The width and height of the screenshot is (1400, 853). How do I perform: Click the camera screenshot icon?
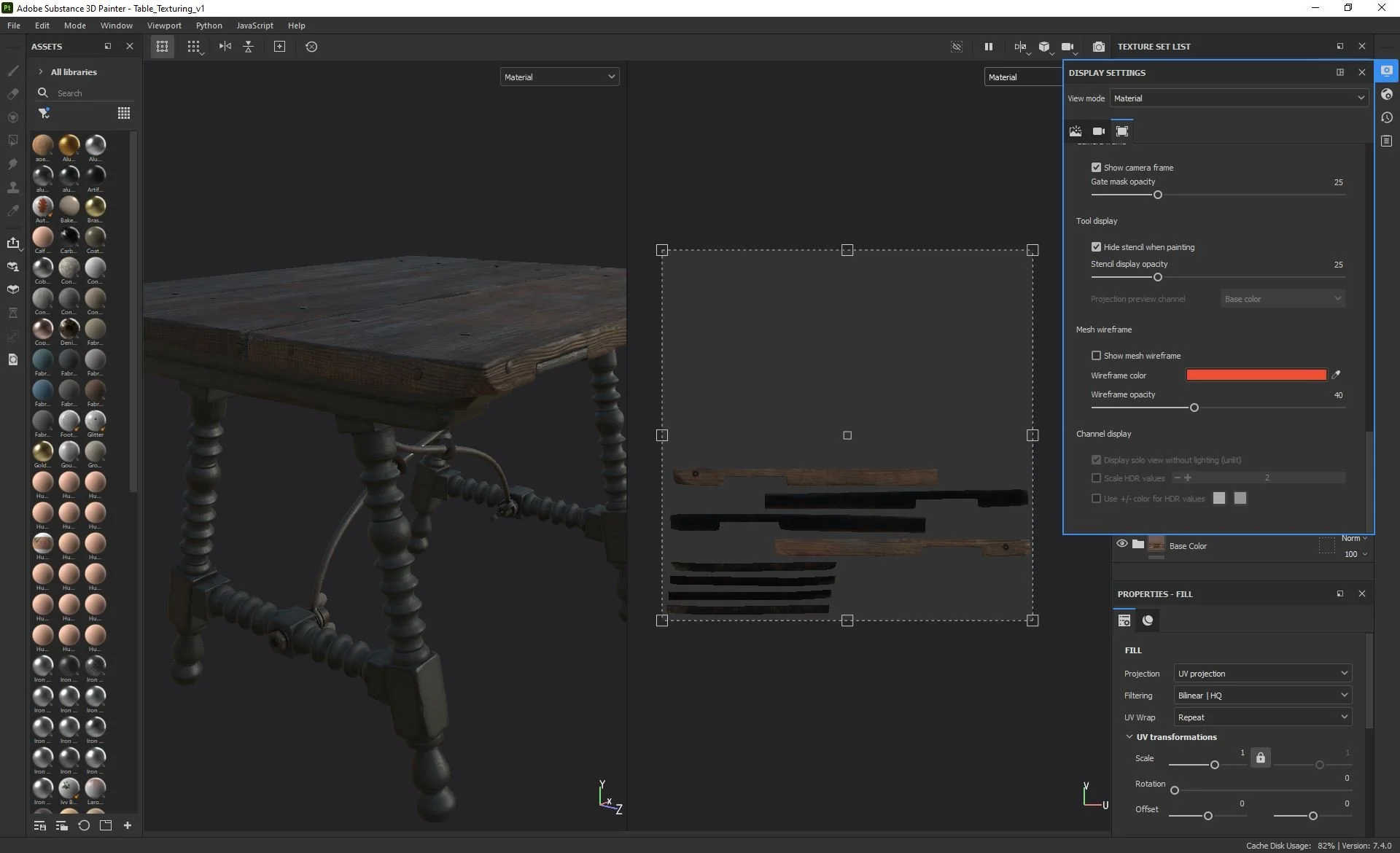1098,47
